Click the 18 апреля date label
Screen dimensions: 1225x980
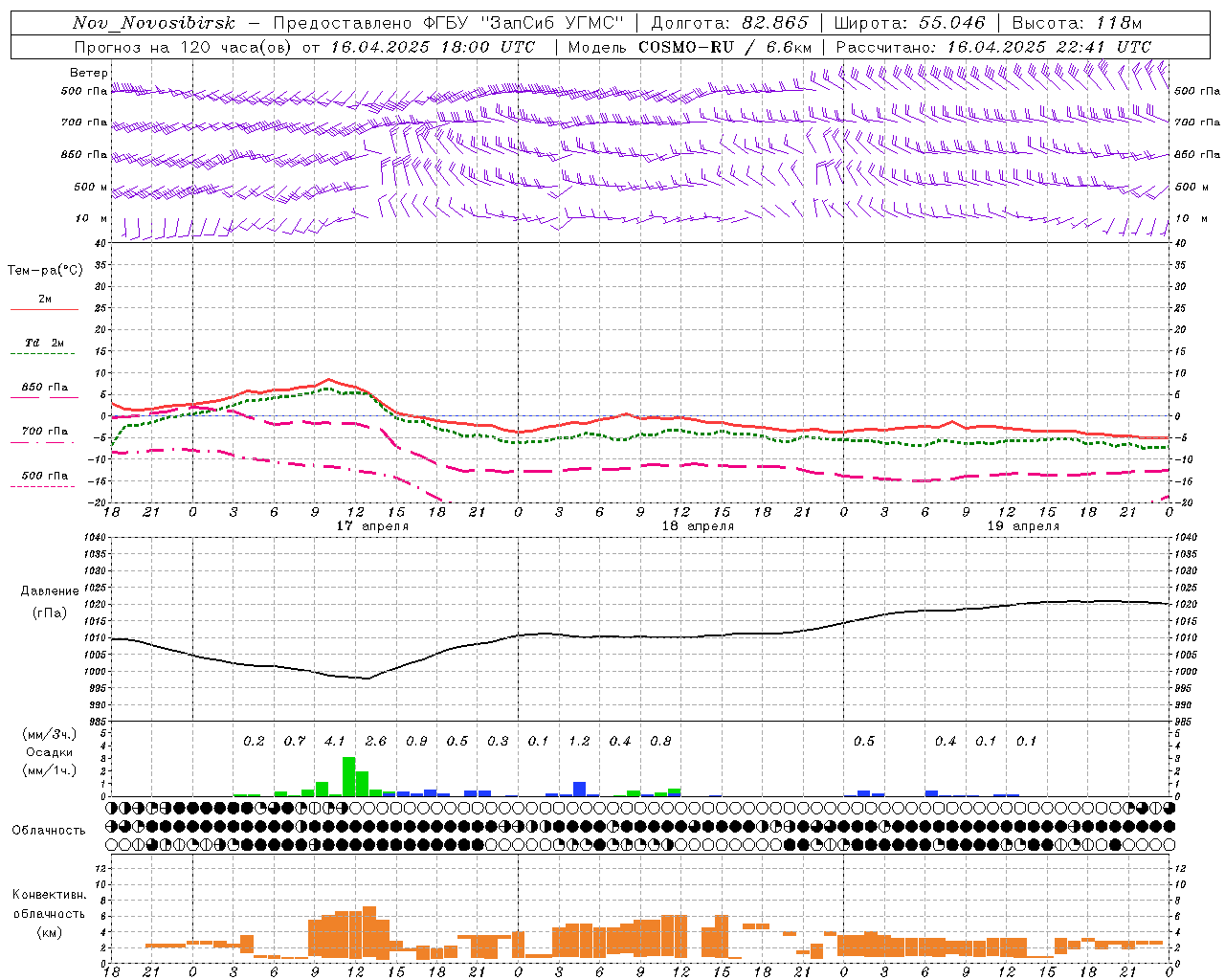(699, 526)
